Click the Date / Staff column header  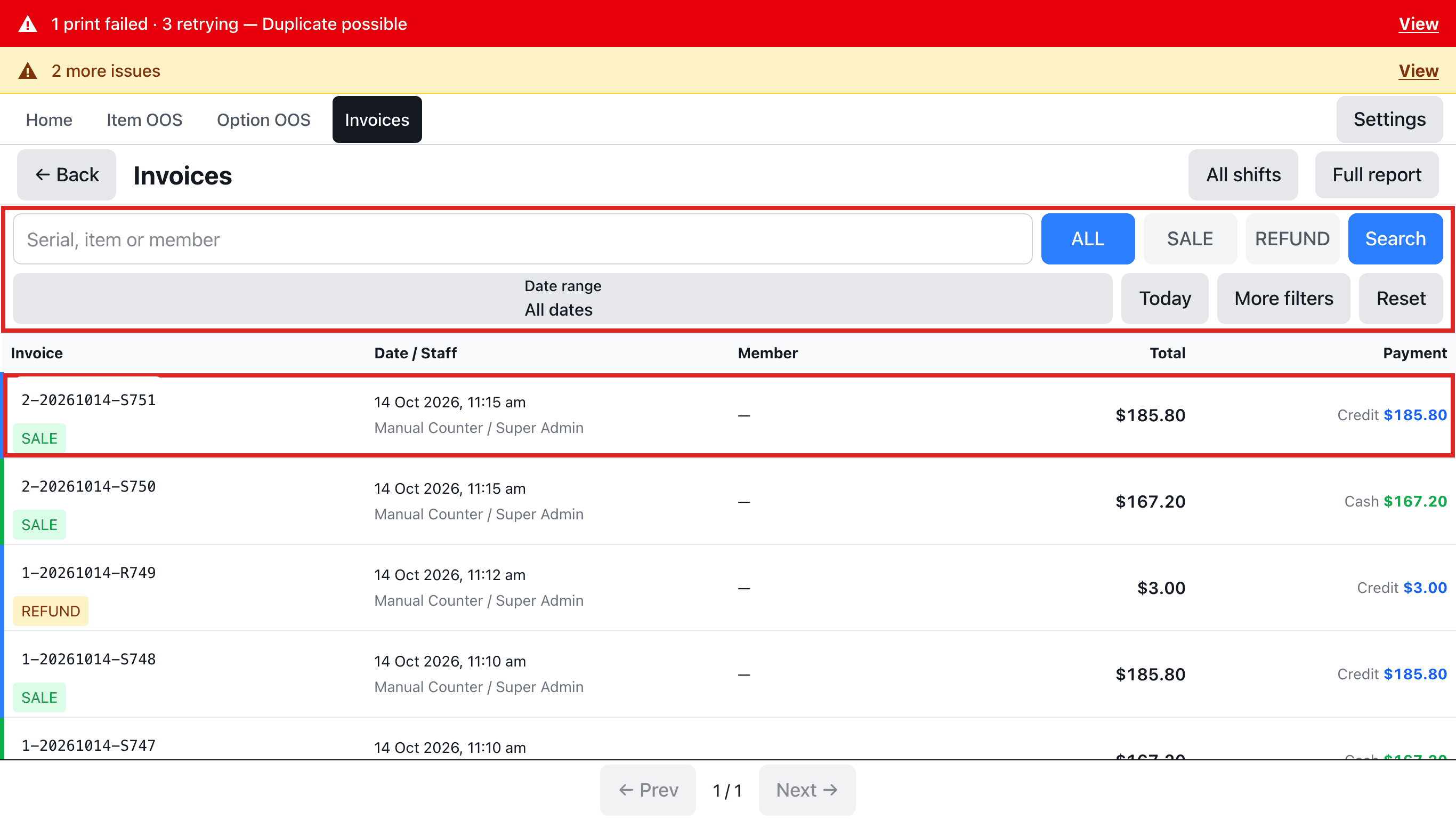tap(416, 353)
